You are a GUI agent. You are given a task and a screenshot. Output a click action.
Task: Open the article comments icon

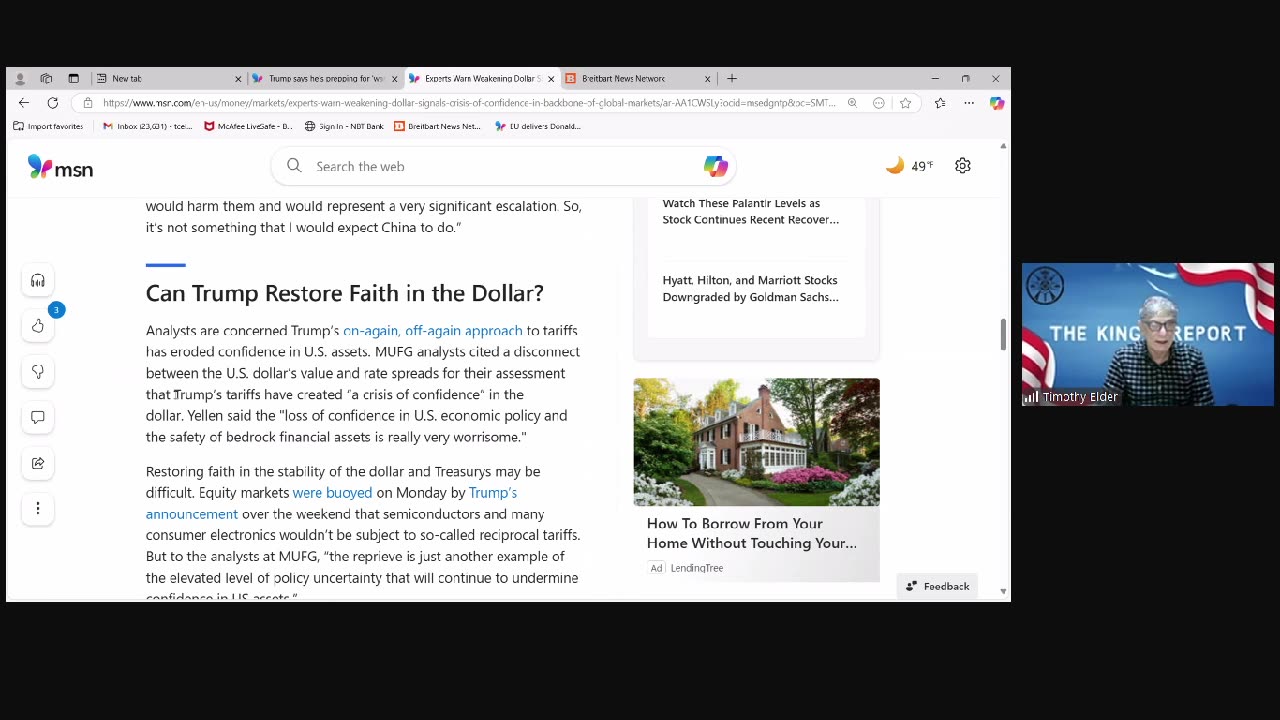(x=38, y=417)
